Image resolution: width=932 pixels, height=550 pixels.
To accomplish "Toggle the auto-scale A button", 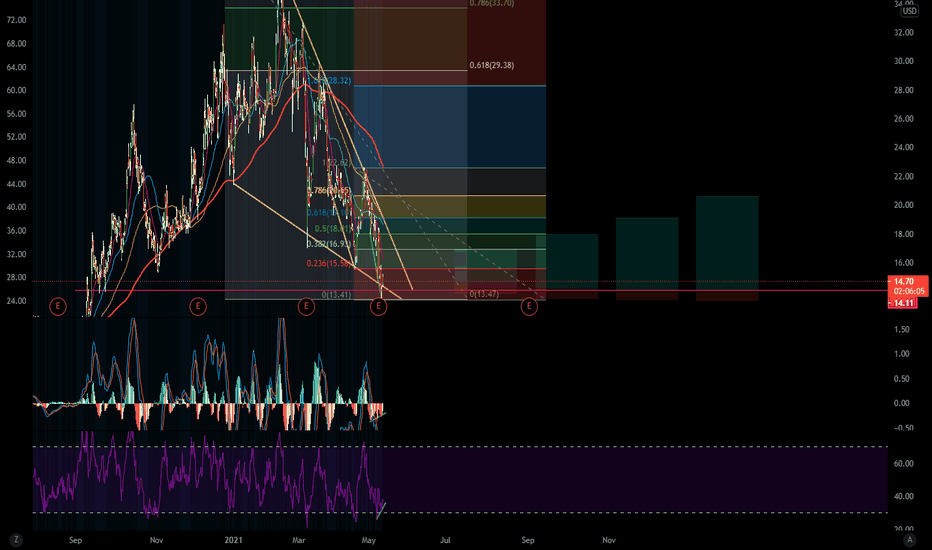I will [x=909, y=540].
